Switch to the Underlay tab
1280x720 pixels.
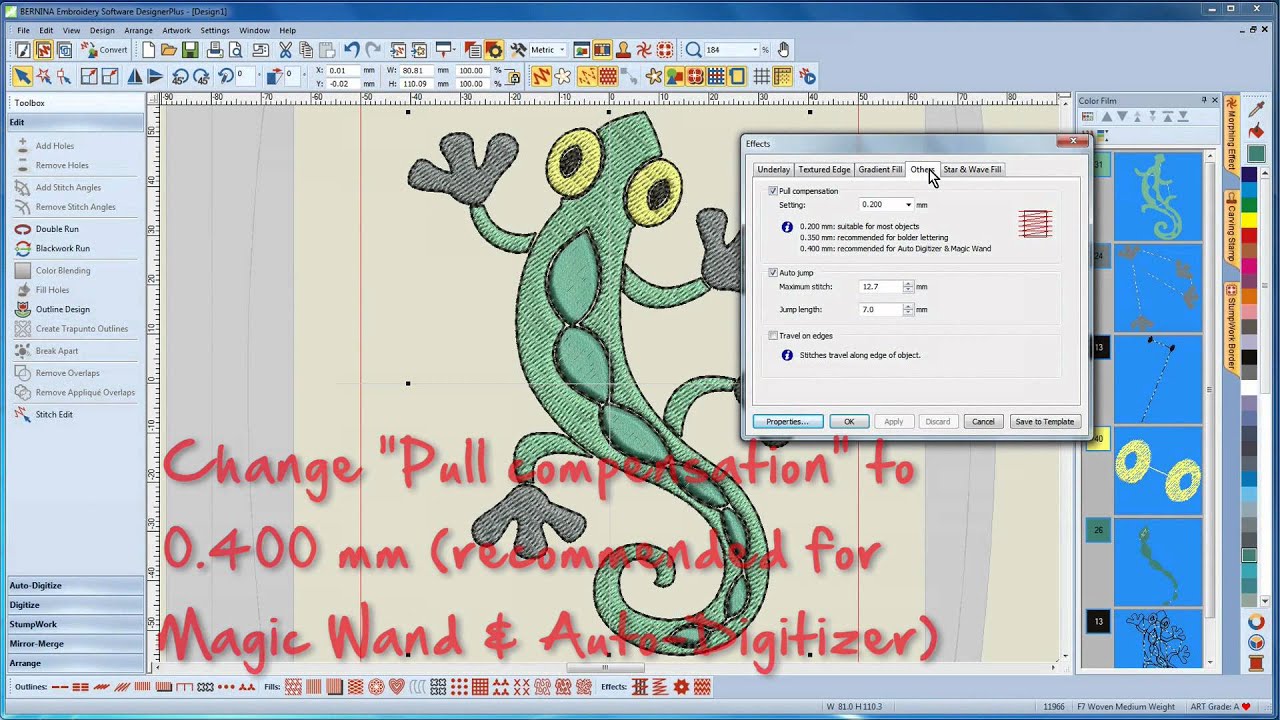(x=773, y=170)
